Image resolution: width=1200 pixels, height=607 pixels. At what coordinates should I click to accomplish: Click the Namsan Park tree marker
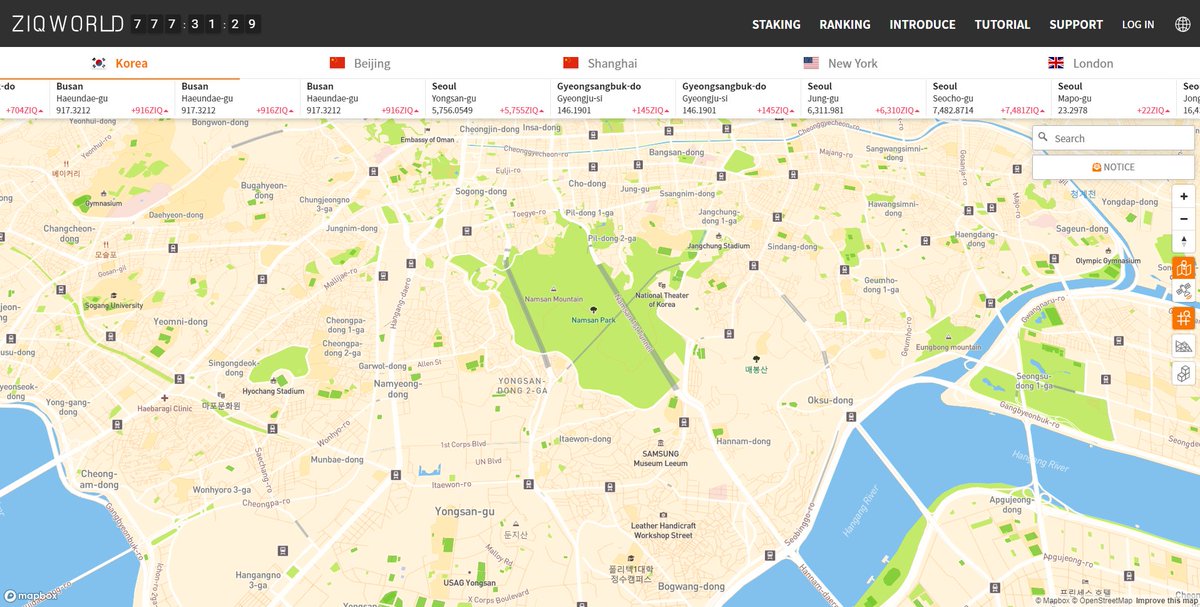[594, 310]
